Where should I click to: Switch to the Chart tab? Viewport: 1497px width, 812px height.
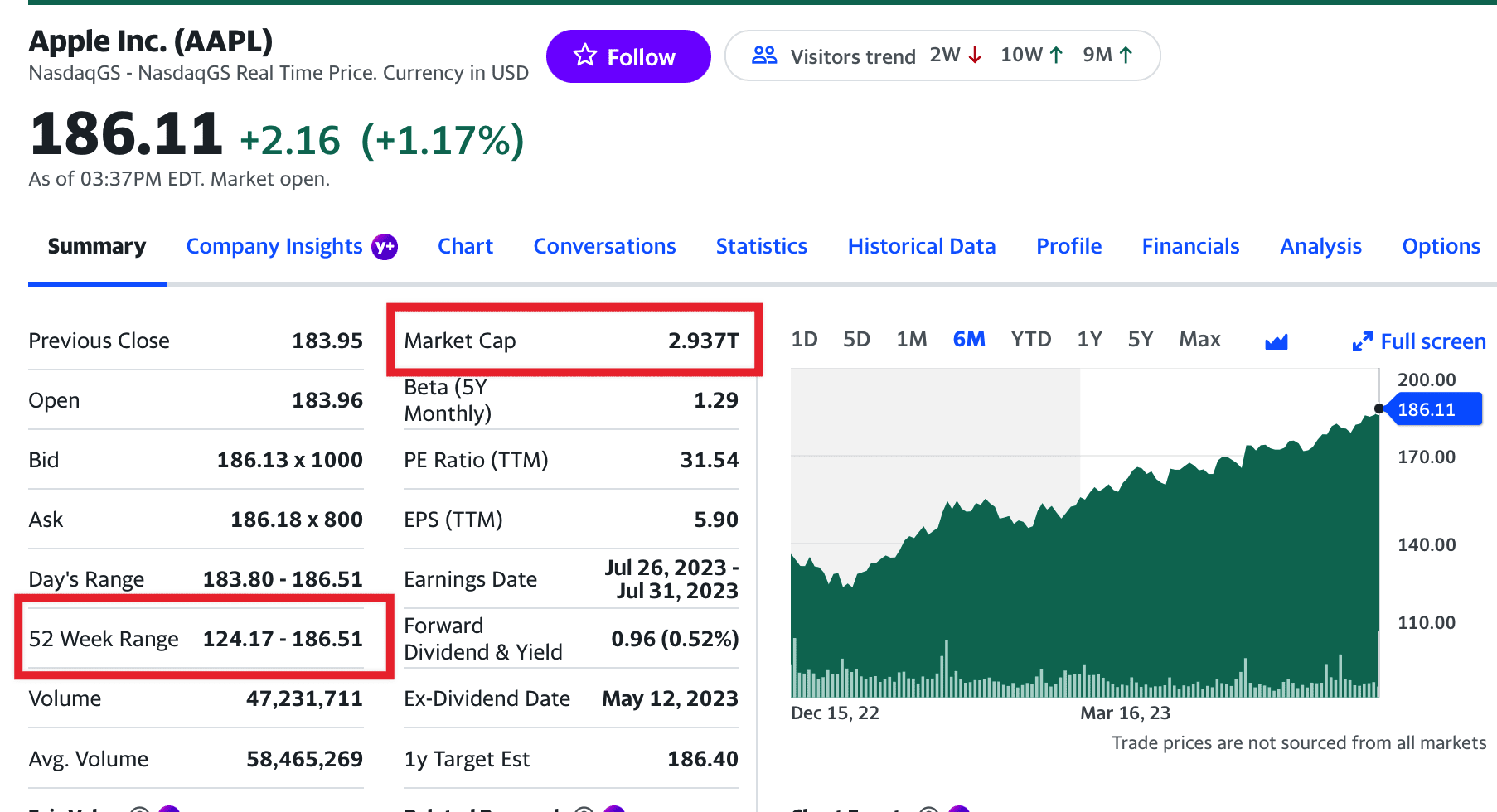(x=465, y=246)
